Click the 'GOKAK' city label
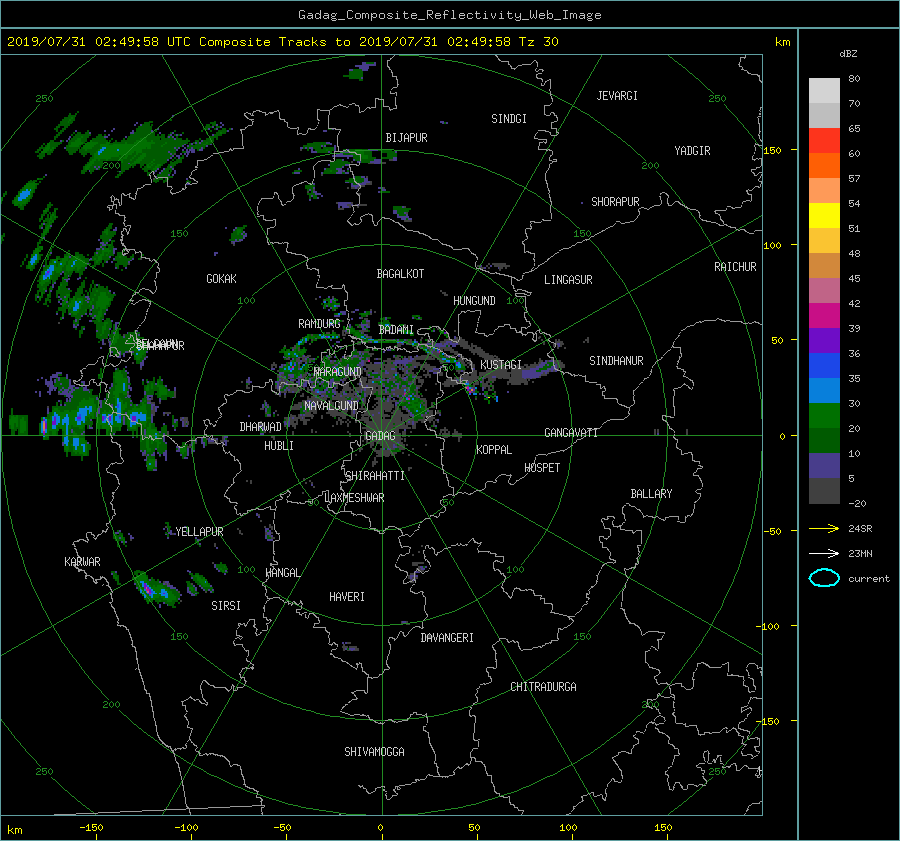 pos(221,279)
